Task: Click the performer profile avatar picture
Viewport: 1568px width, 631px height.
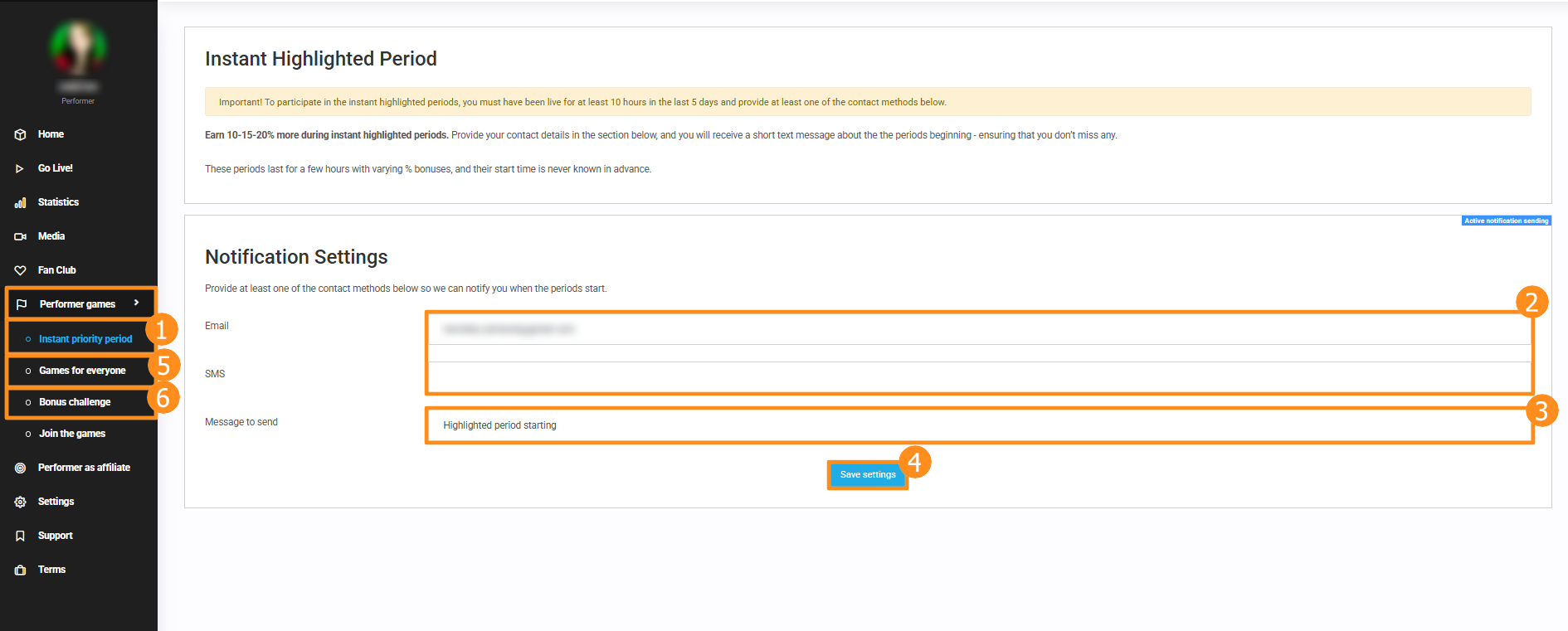Action: point(78,48)
